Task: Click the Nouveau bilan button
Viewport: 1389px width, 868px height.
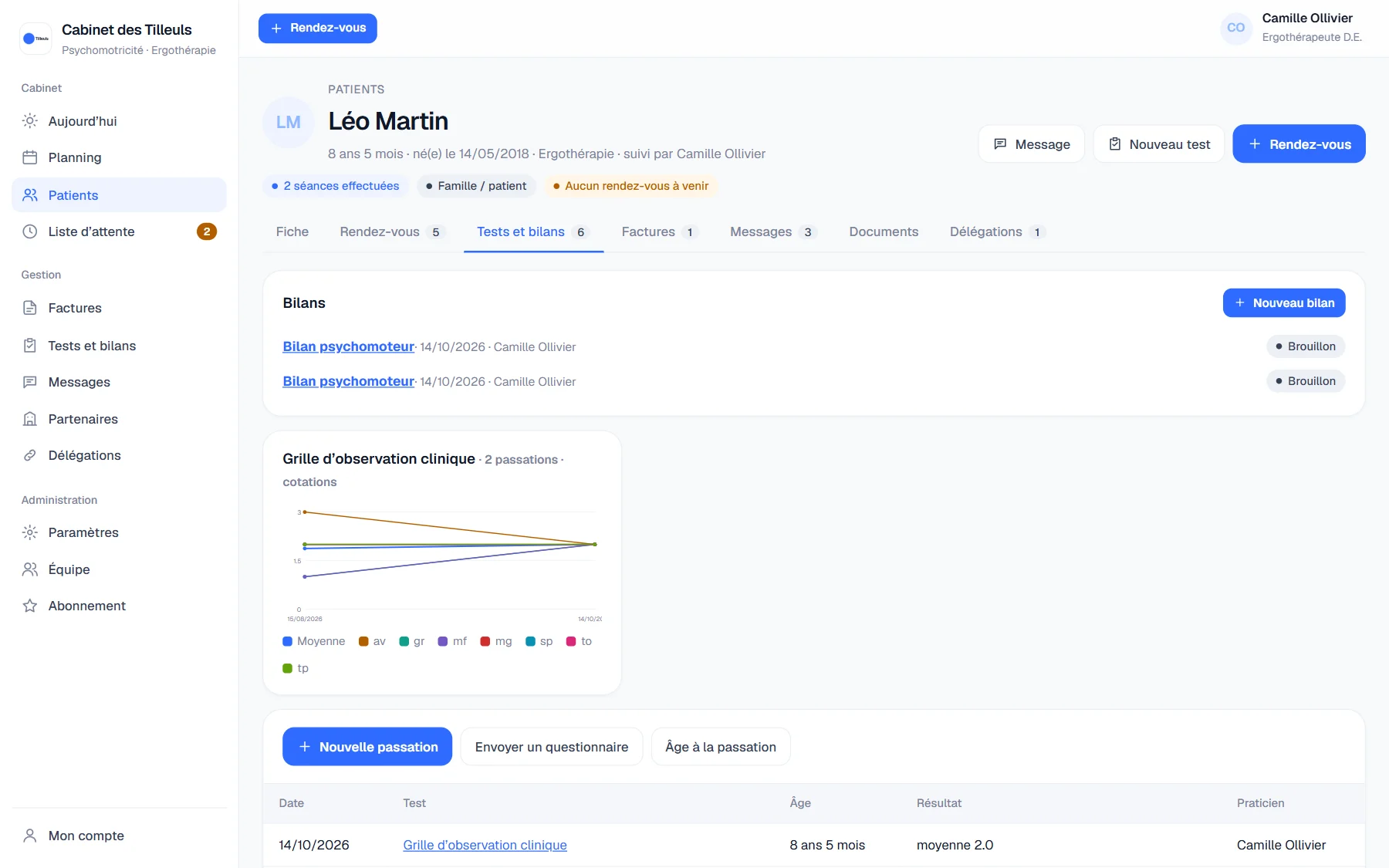Action: tap(1284, 303)
